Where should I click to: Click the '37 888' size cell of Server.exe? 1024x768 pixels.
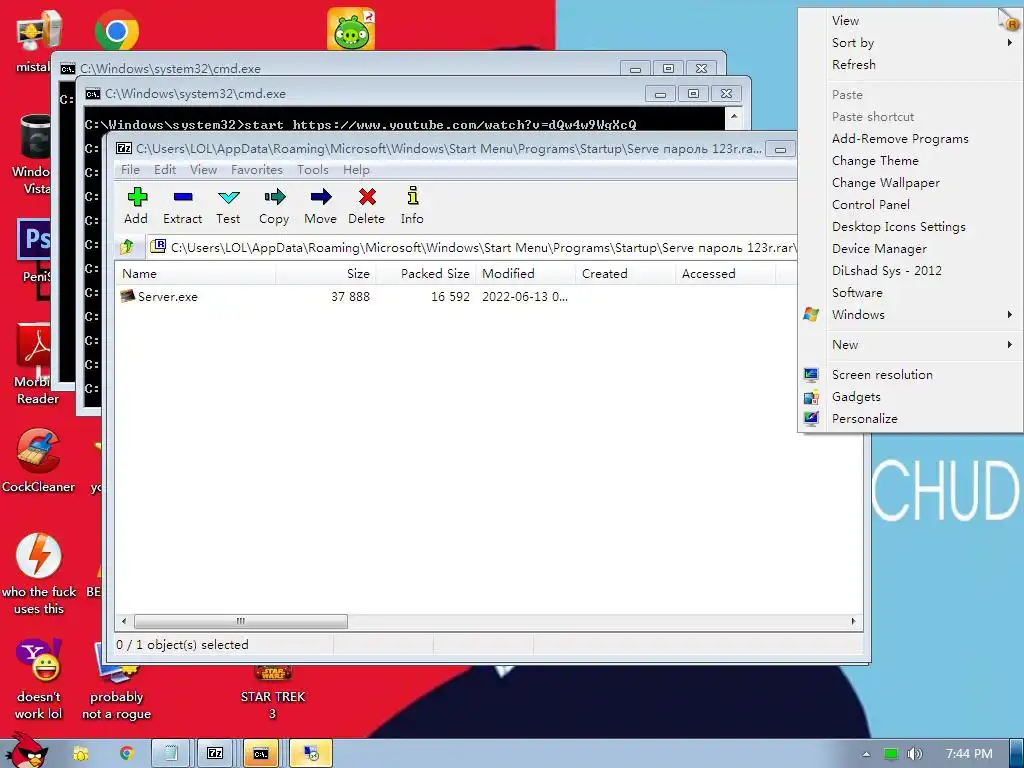point(350,296)
